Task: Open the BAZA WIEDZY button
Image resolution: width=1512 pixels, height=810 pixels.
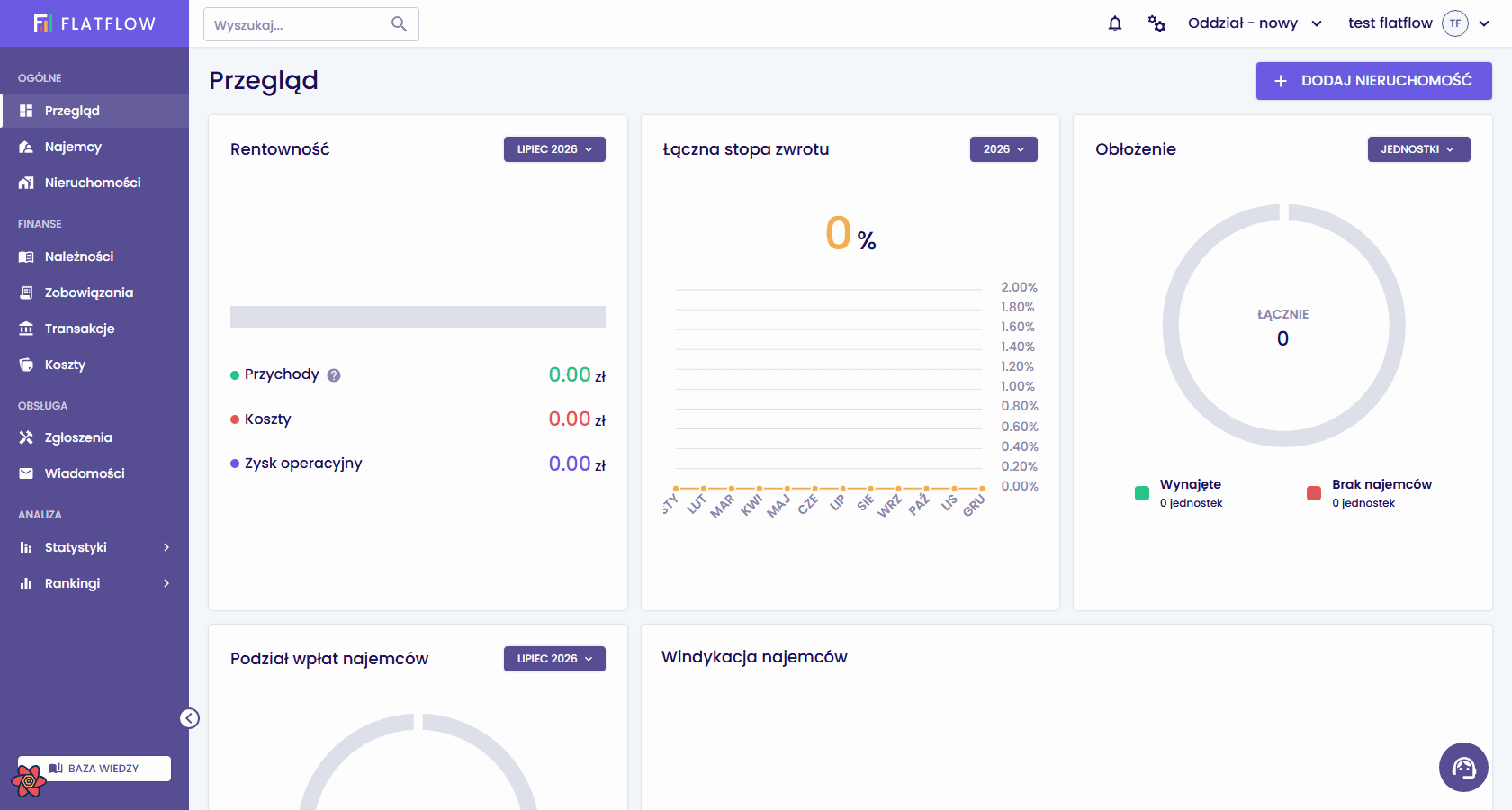Action: tap(94, 769)
